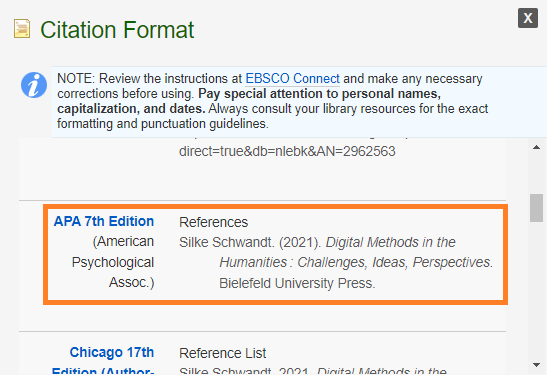Click the bold attention warning text

[x=249, y=101]
